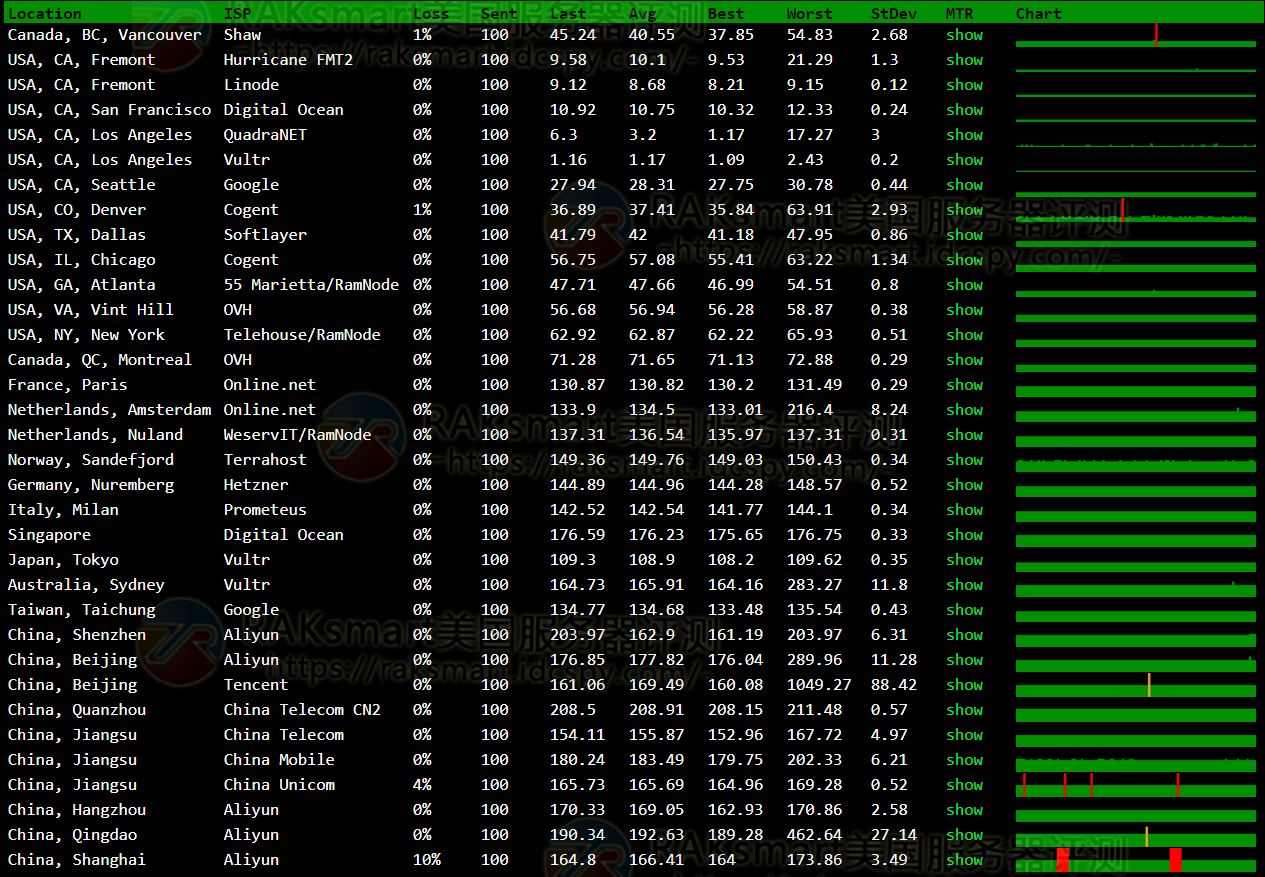Click the Last column header
The image size is (1265, 877).
pos(568,13)
